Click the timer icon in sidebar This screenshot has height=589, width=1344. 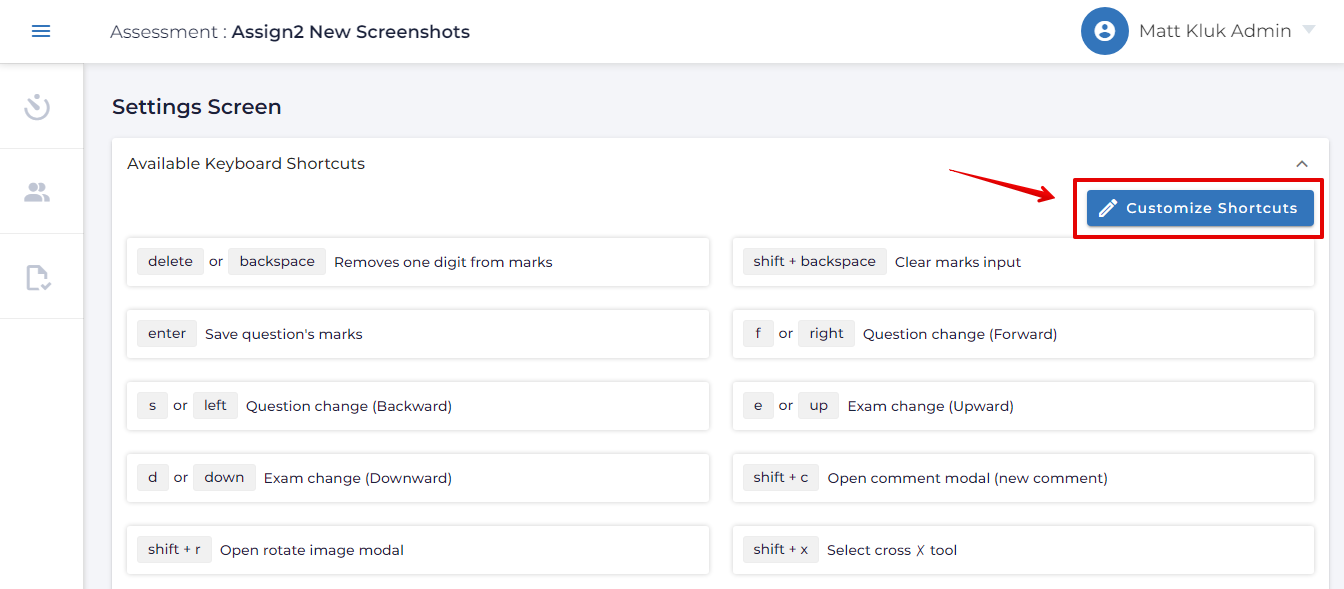(x=38, y=106)
